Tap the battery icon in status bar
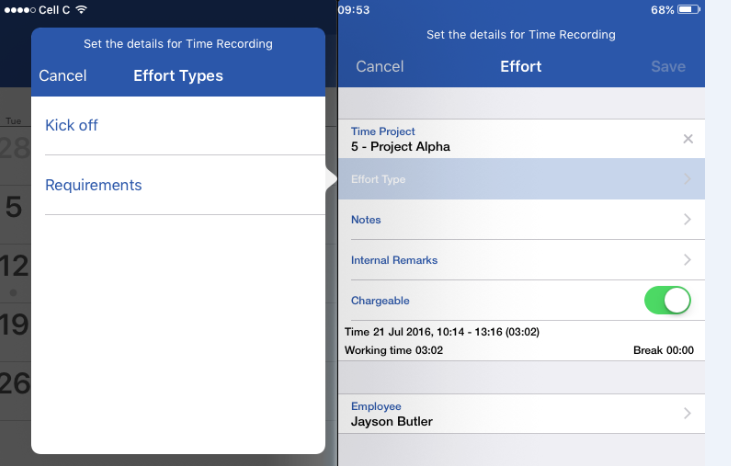The height and width of the screenshot is (466, 731). [x=689, y=9]
